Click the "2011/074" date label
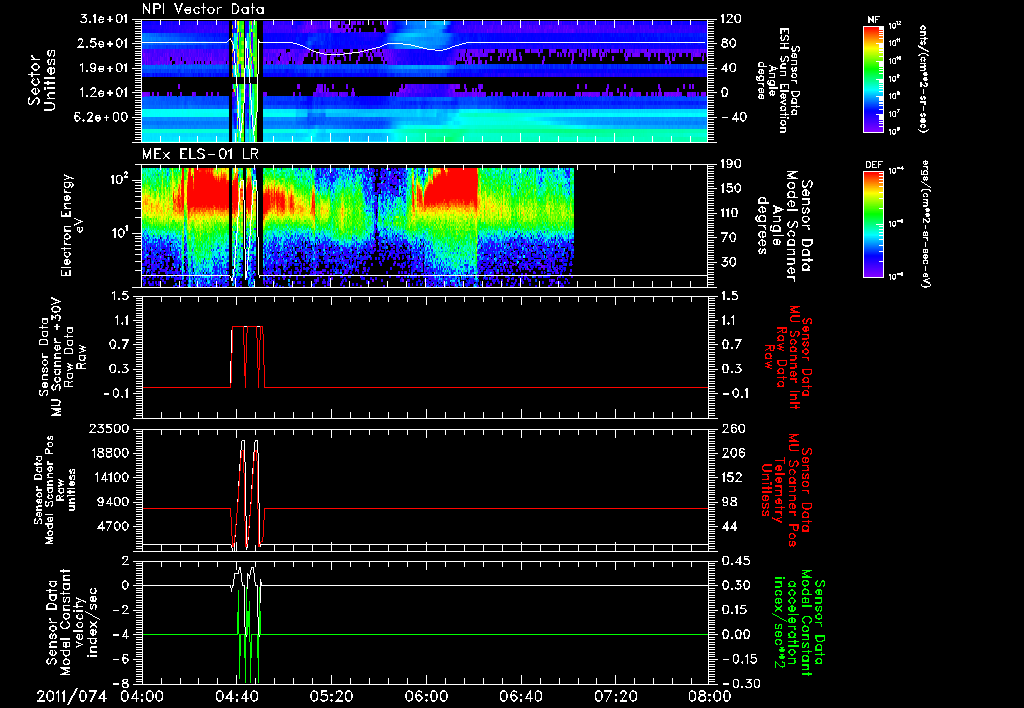This screenshot has height=708, width=1024. point(71,696)
